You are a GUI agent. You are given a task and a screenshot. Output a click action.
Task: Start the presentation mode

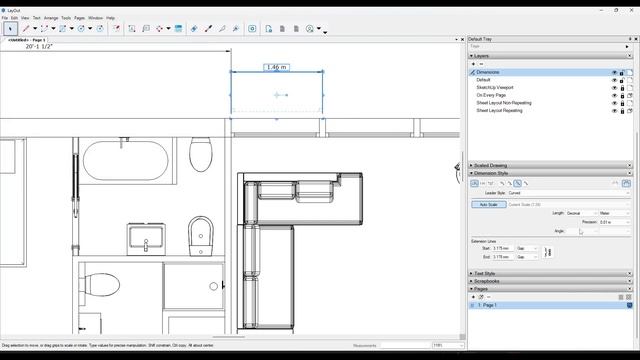click(x=252, y=29)
